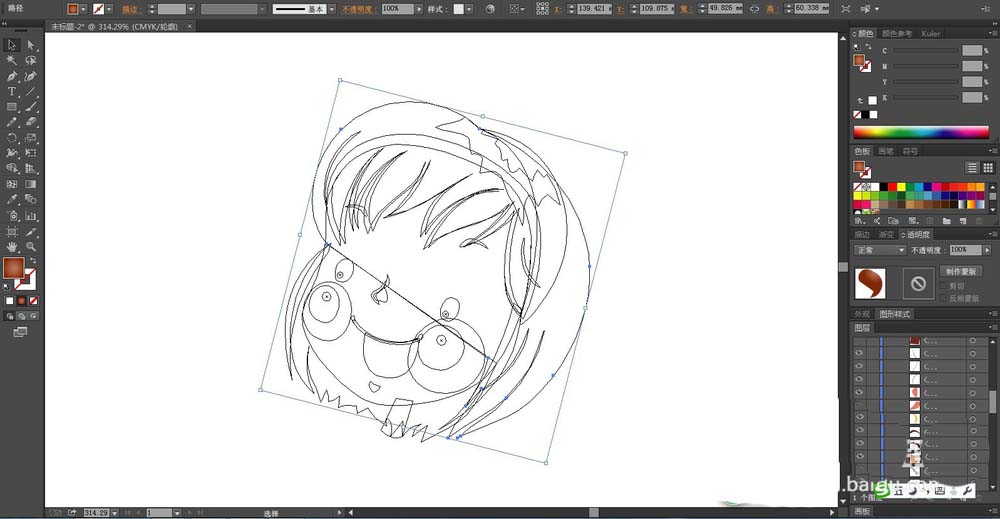Pick the Shape Builder tool
Viewport: 1000px width, 519px height.
pyautogui.click(x=11, y=169)
